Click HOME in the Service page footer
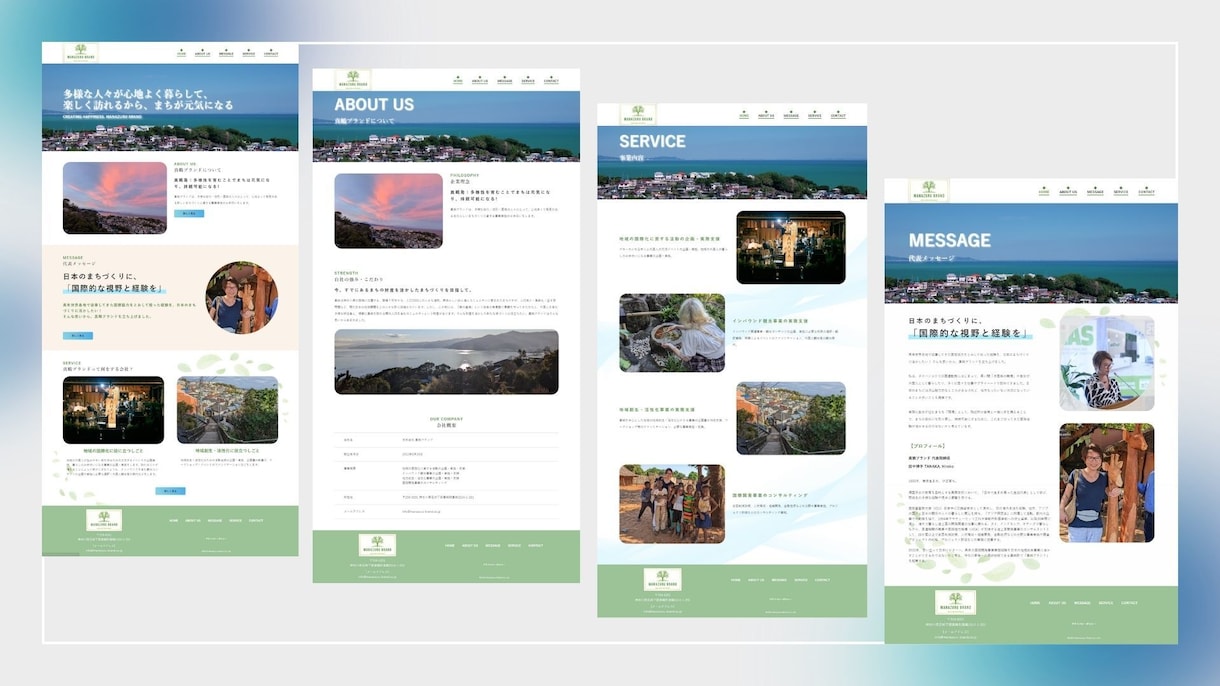 click(736, 580)
